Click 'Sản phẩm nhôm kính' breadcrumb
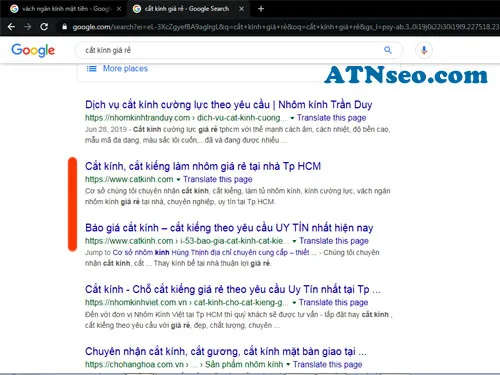This screenshot has width=500, height=375. [x=244, y=364]
